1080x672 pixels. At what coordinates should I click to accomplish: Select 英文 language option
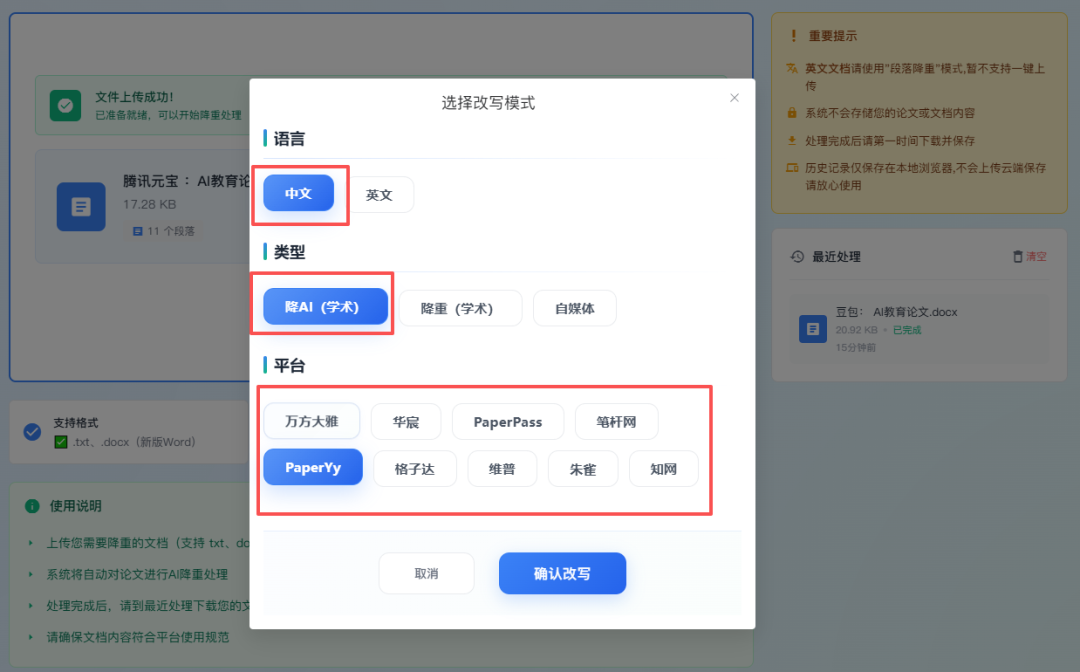pyautogui.click(x=379, y=195)
